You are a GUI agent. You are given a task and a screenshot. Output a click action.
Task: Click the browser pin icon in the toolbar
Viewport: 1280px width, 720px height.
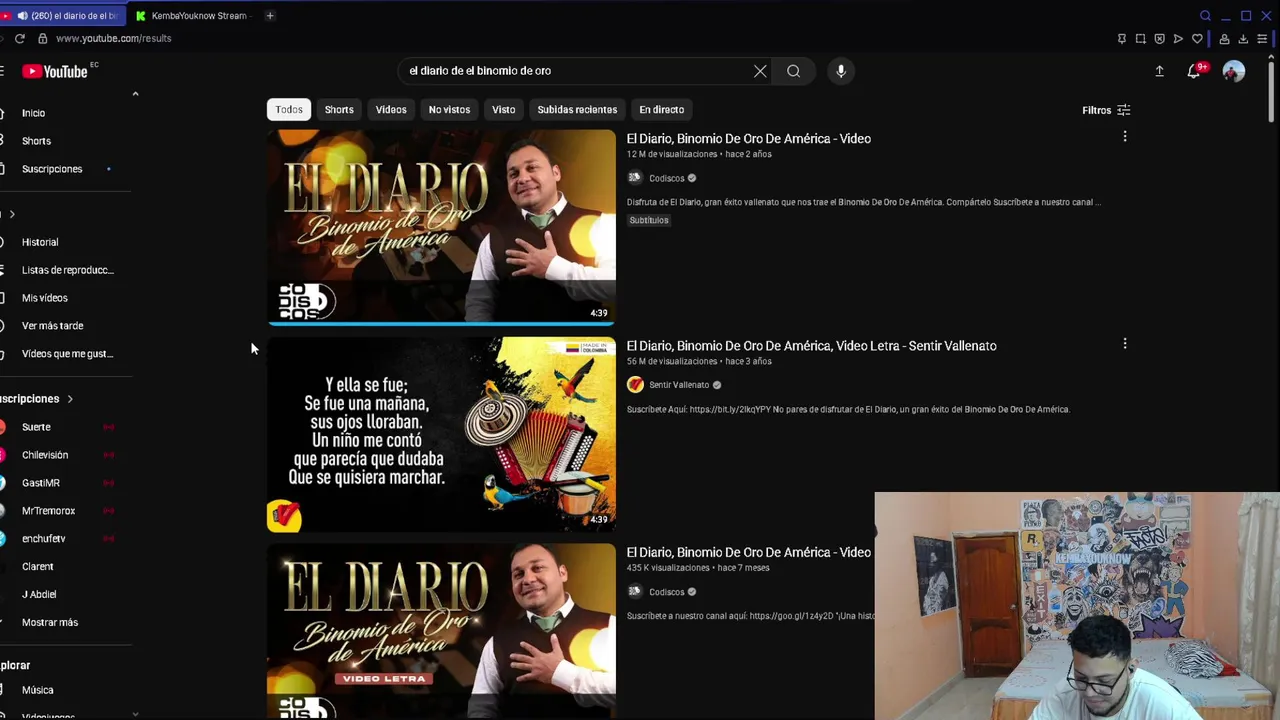coord(1121,39)
